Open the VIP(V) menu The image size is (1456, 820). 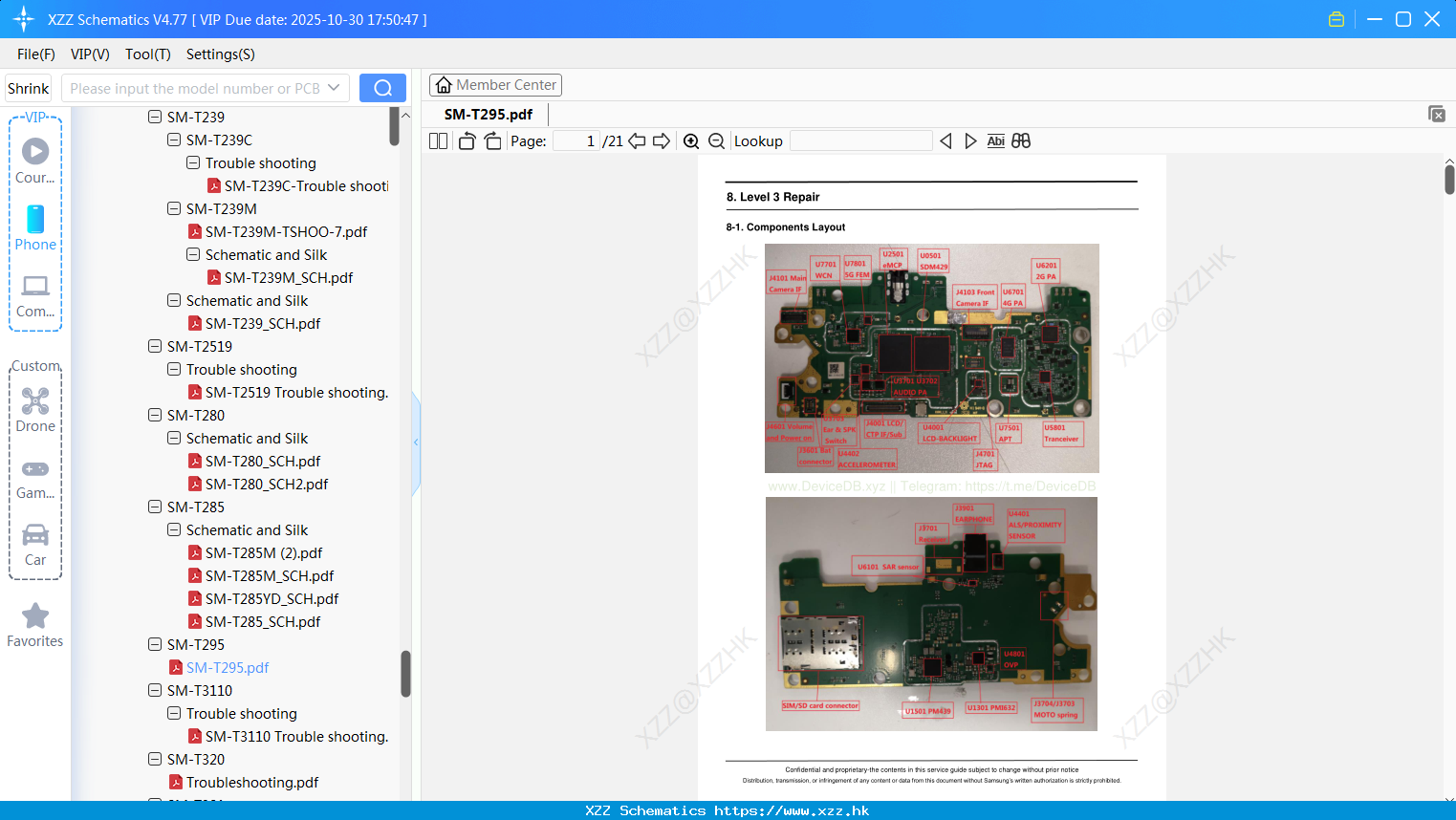click(x=90, y=54)
